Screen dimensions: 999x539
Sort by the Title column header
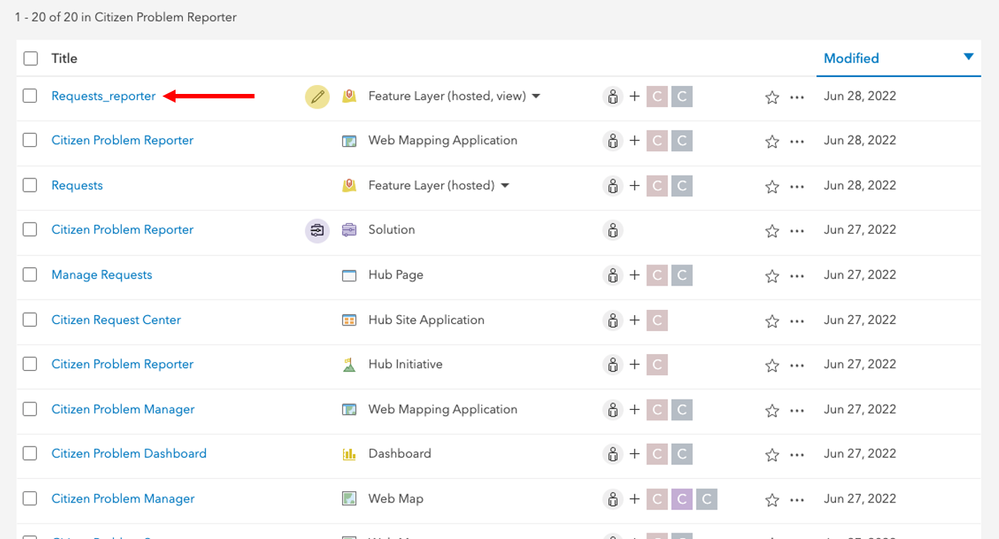(x=64, y=58)
